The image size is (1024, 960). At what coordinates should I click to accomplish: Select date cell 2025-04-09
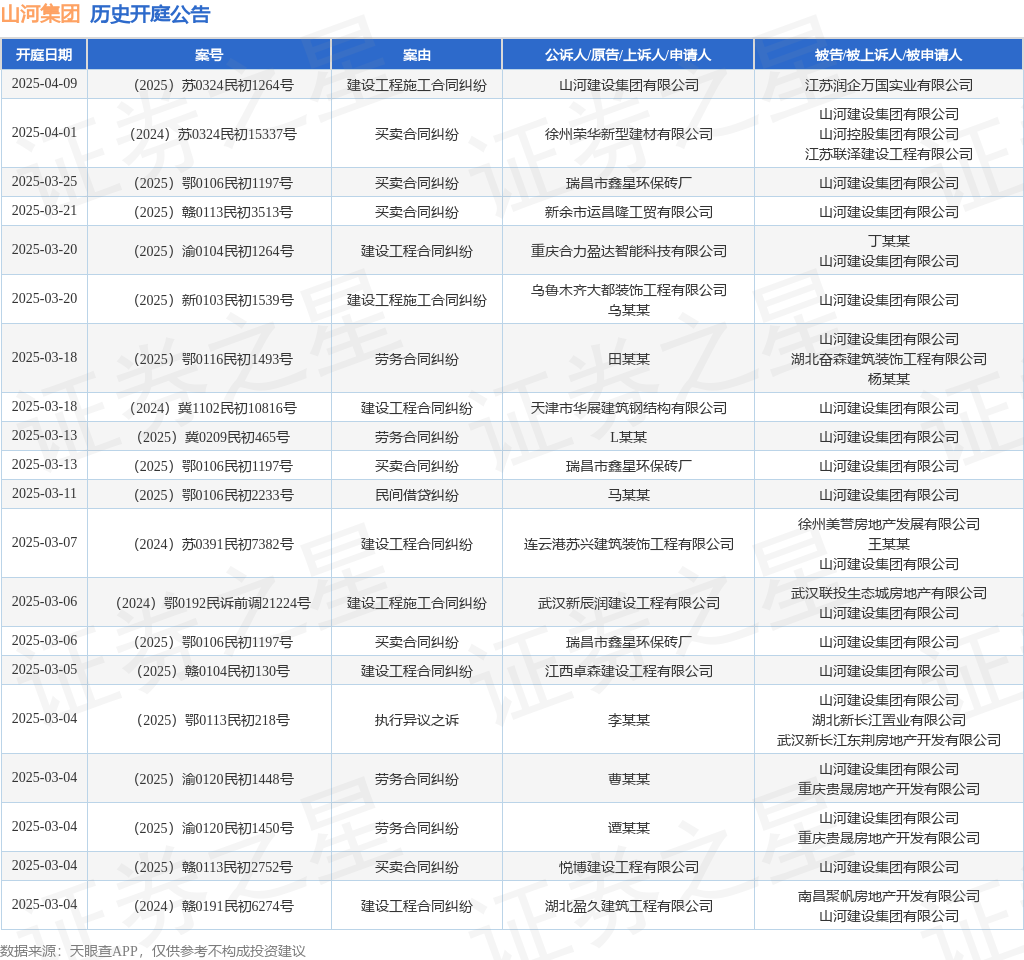pos(44,84)
